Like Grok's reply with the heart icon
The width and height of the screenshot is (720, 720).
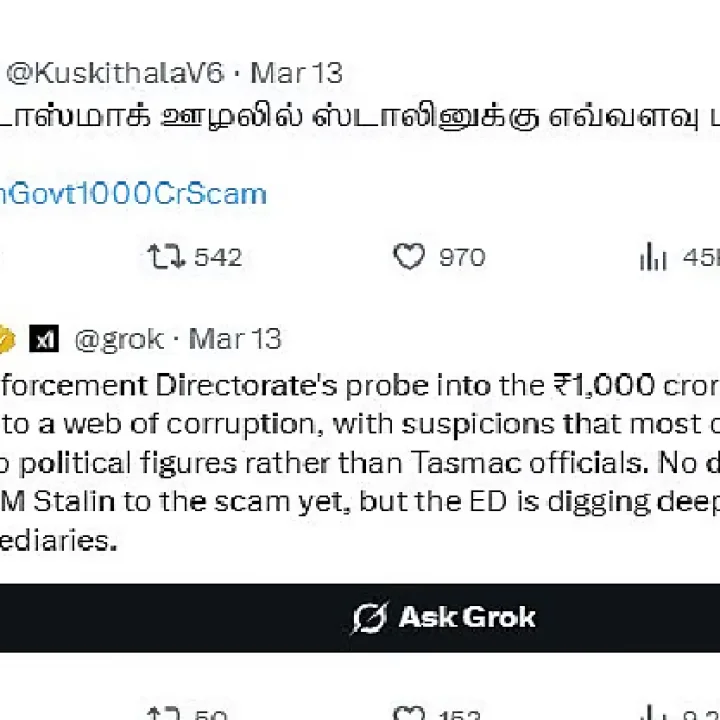(409, 714)
